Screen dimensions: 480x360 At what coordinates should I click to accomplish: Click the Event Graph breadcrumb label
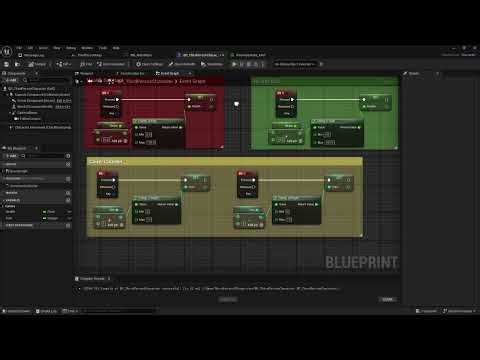tap(192, 81)
